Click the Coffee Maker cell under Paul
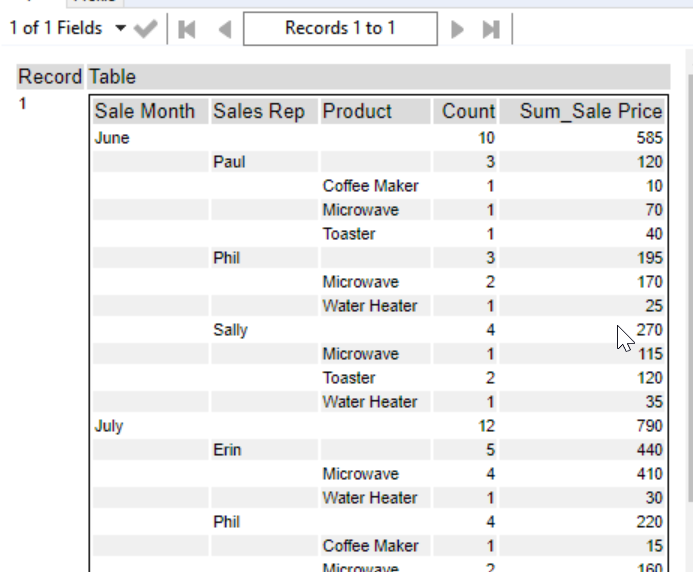This screenshot has width=693, height=572. 370,186
